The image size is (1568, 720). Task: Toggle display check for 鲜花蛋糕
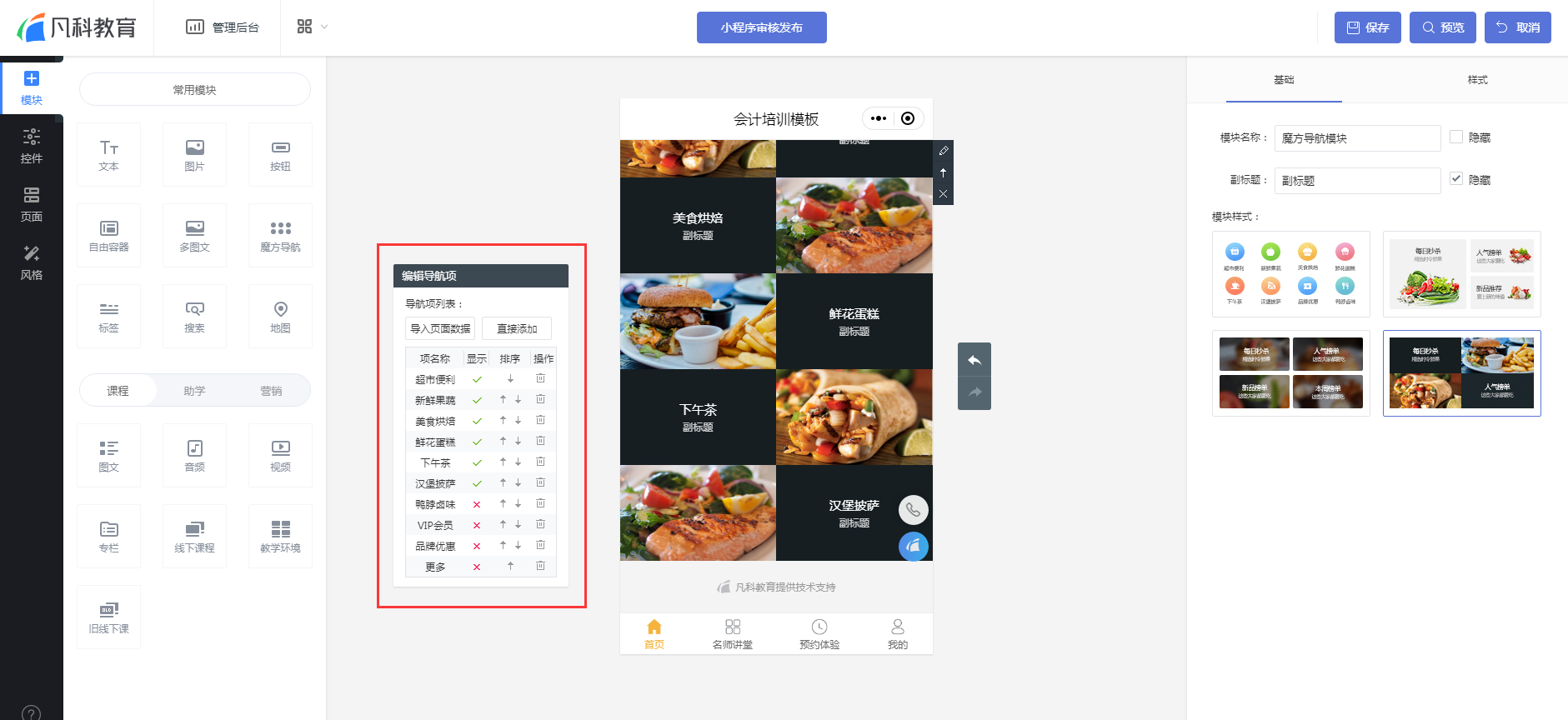point(477,442)
